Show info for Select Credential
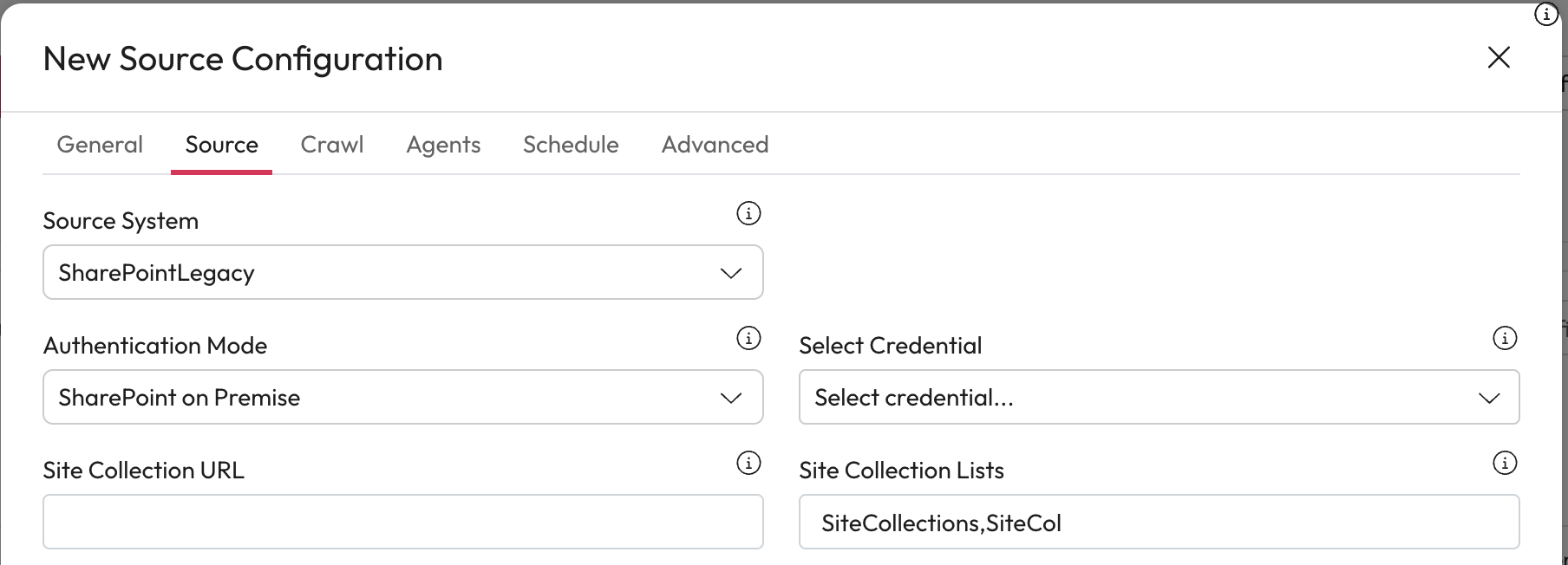Viewport: 1568px width, 565px height. [x=1505, y=338]
